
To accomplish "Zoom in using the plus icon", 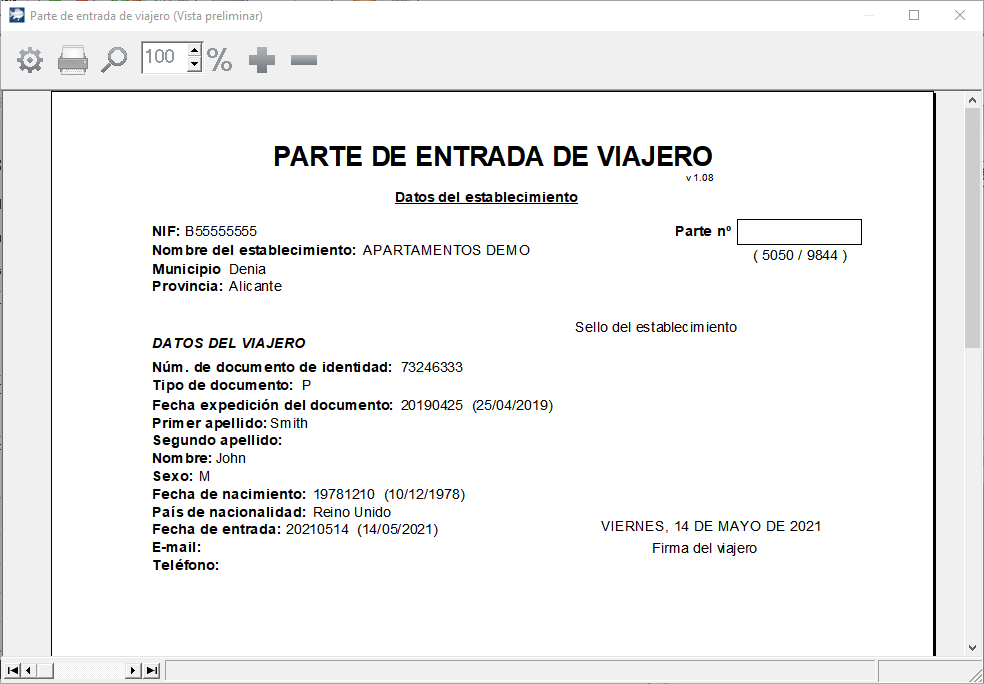I will click(261, 60).
